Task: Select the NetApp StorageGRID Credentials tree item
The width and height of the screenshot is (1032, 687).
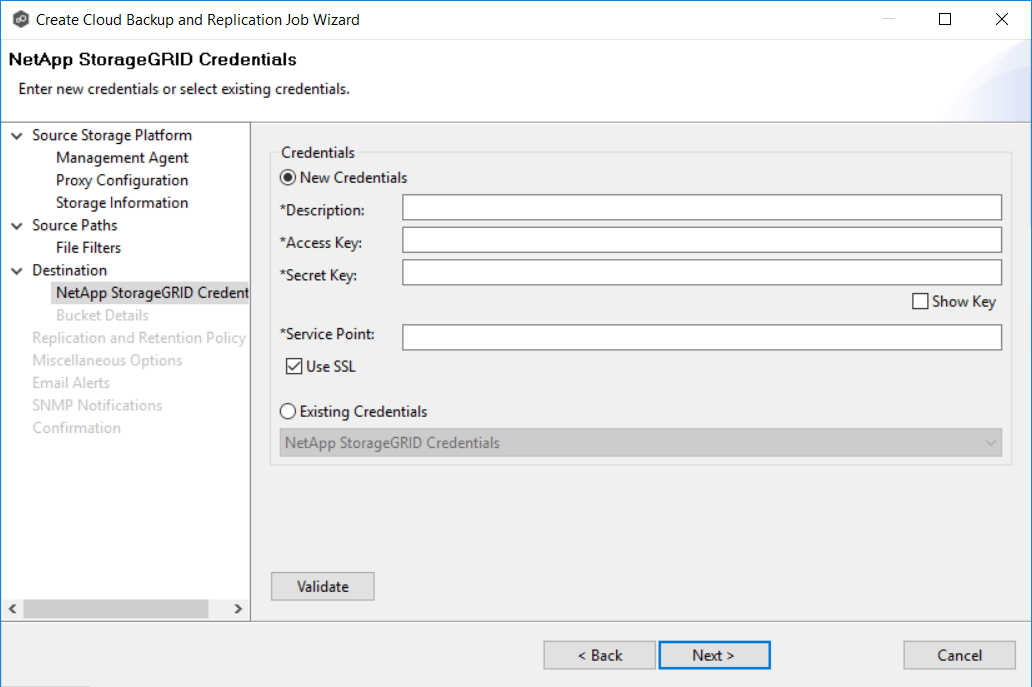Action: (150, 293)
